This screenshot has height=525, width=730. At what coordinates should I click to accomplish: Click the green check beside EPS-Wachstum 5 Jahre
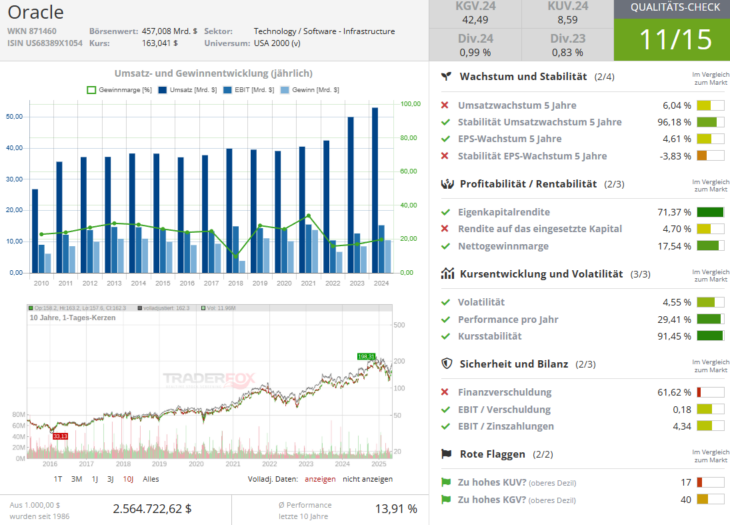(446, 139)
